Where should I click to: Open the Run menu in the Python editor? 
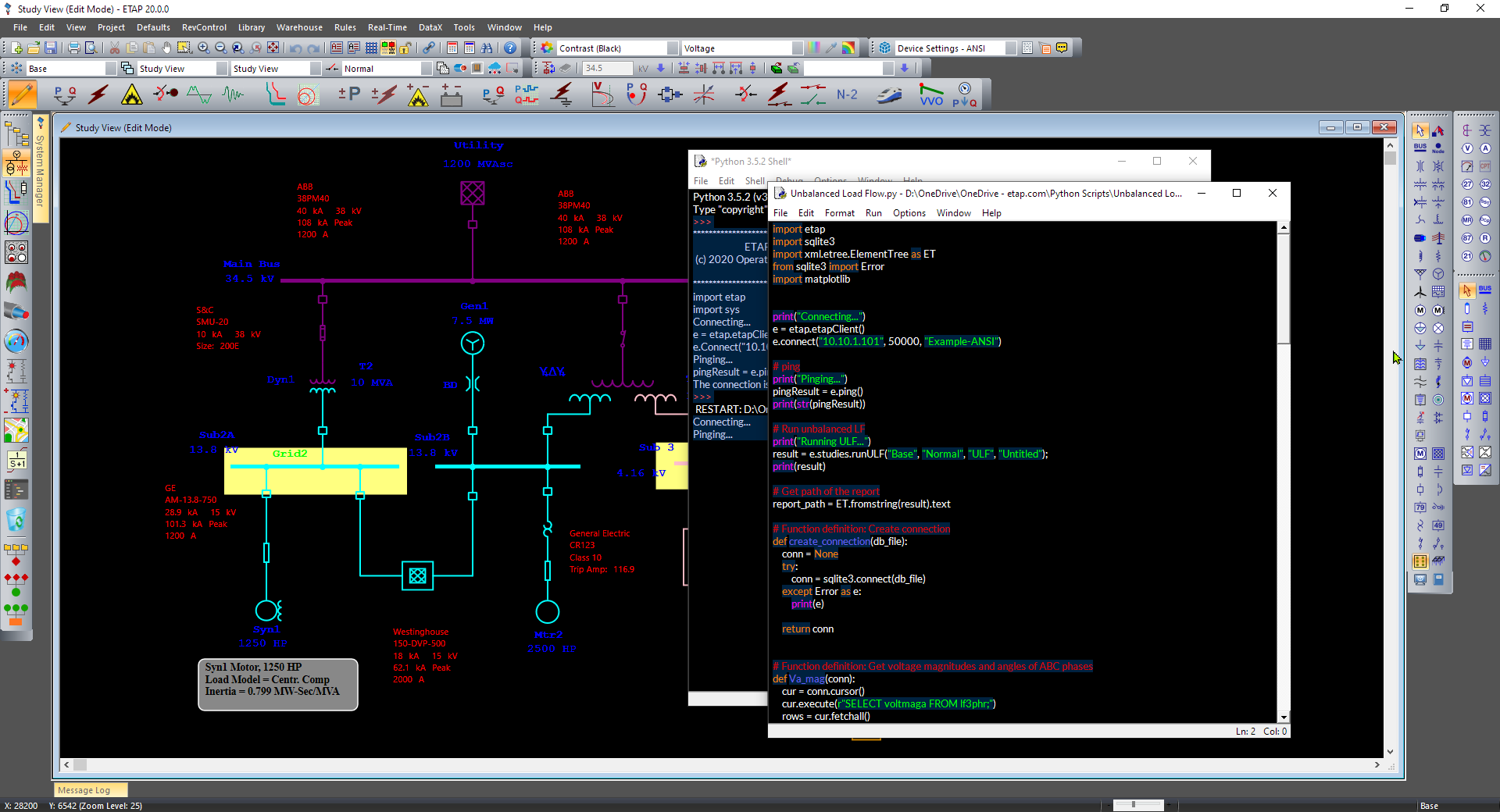click(874, 212)
